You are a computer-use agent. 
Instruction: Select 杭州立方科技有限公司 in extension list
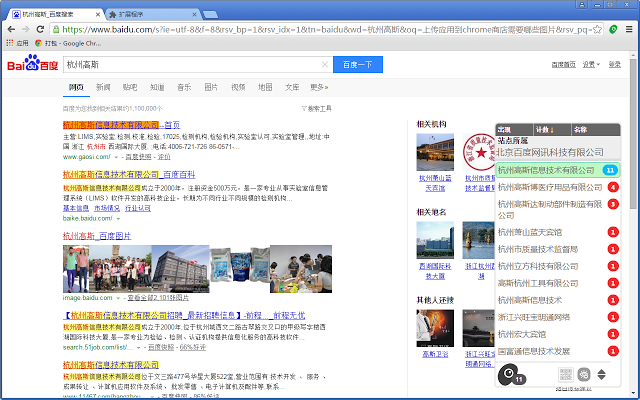[x=558, y=266]
